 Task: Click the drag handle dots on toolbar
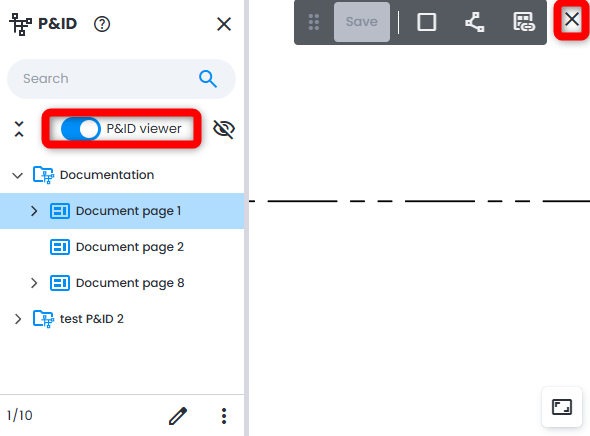click(x=314, y=22)
